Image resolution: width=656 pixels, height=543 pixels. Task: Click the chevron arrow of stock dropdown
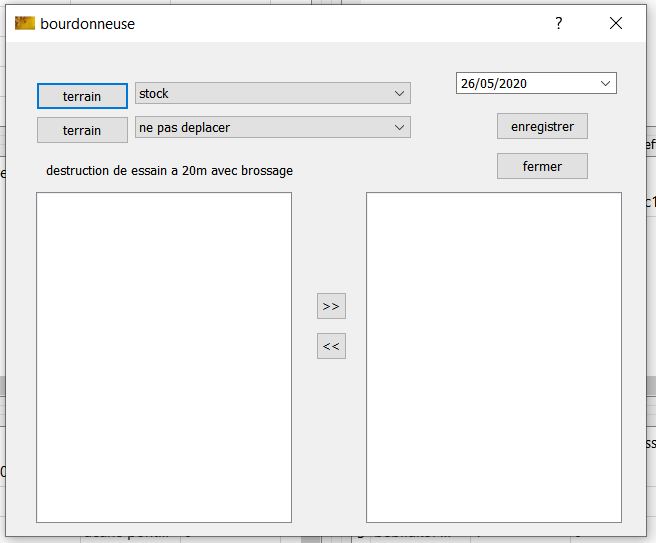400,94
